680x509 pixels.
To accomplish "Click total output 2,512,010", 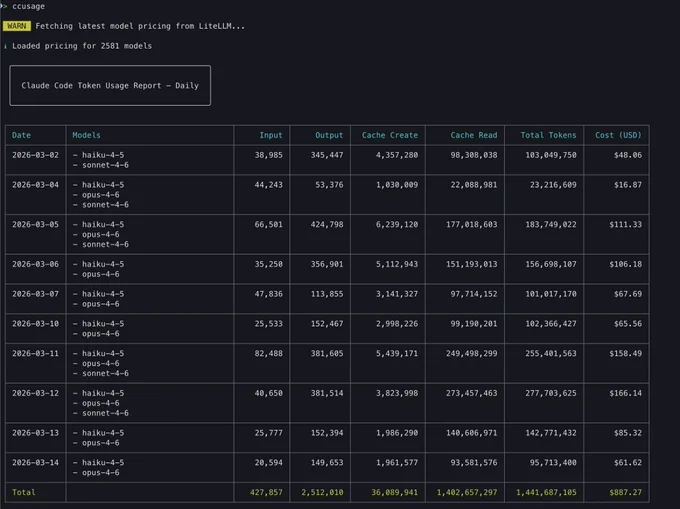I will 322,493.
